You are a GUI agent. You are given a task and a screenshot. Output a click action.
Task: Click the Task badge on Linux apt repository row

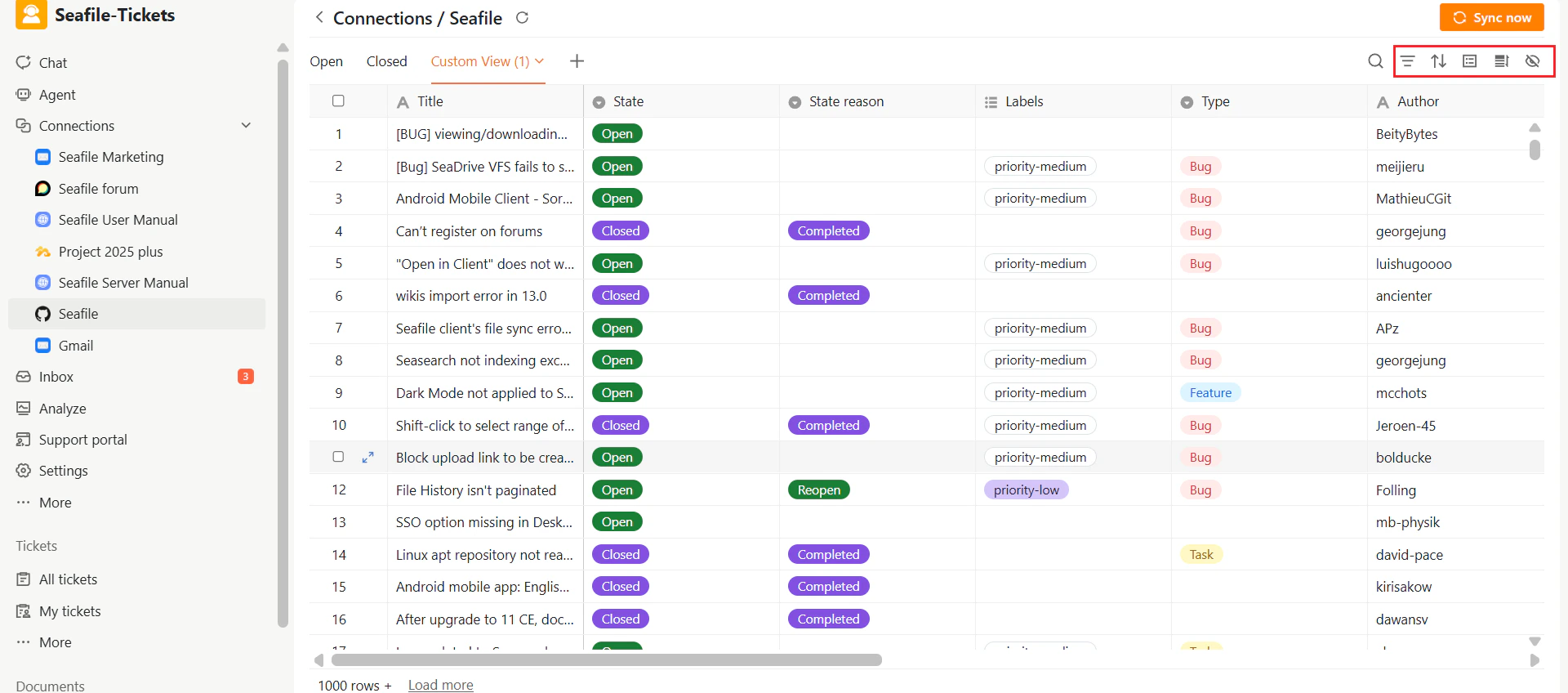point(1200,555)
